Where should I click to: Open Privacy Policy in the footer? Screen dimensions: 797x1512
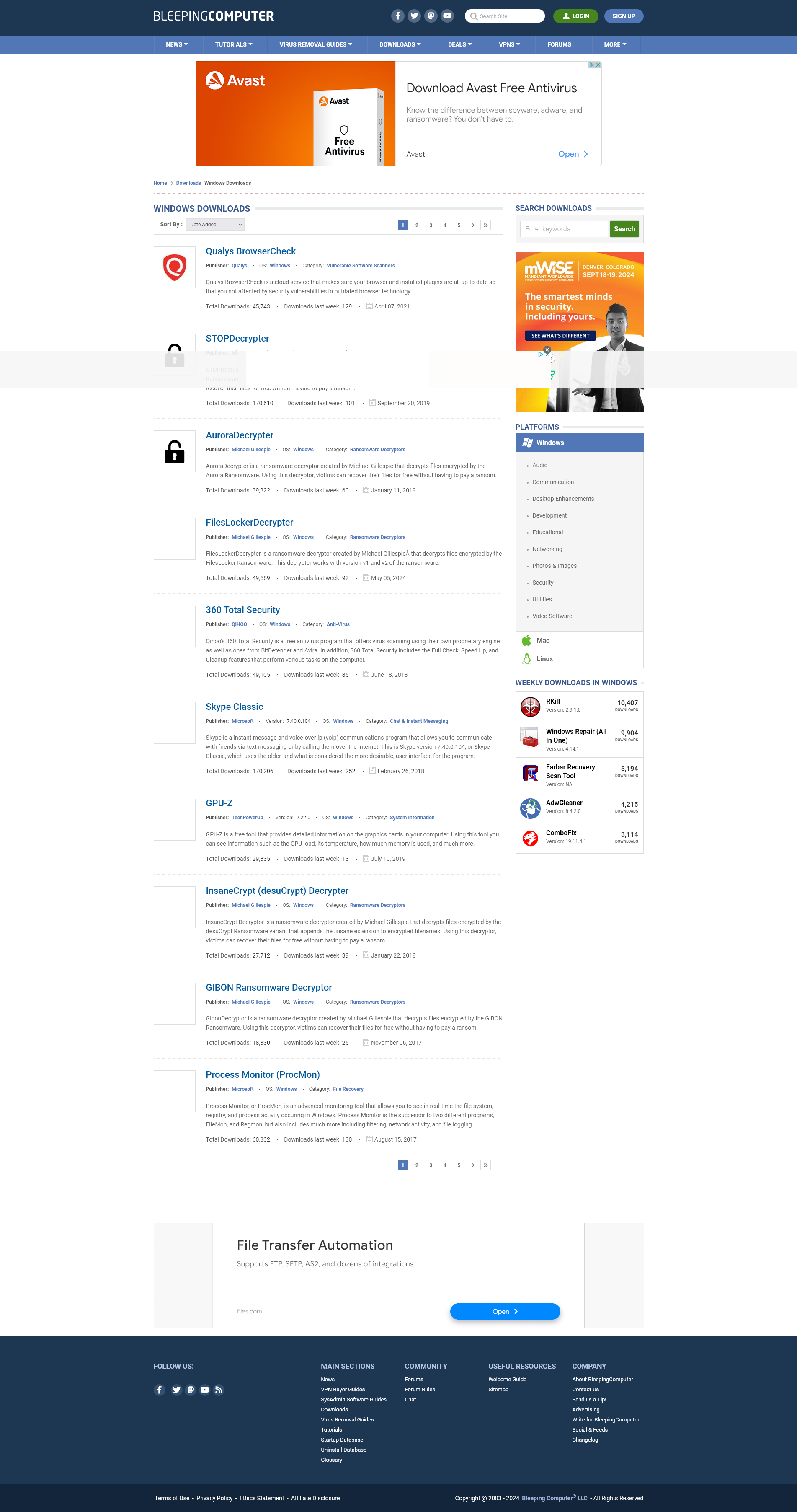point(214,1498)
